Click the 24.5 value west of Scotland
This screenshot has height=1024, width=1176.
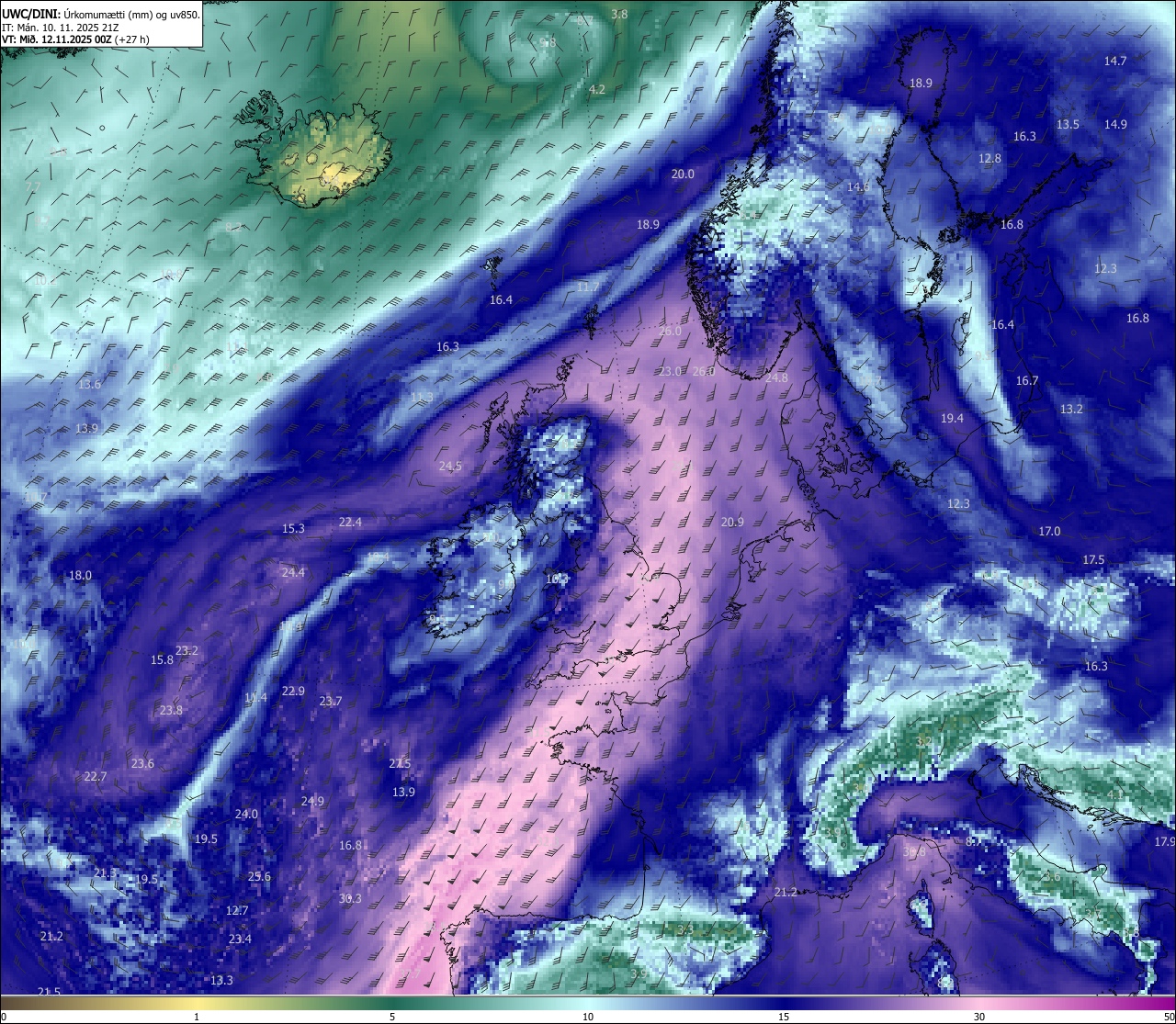click(450, 466)
